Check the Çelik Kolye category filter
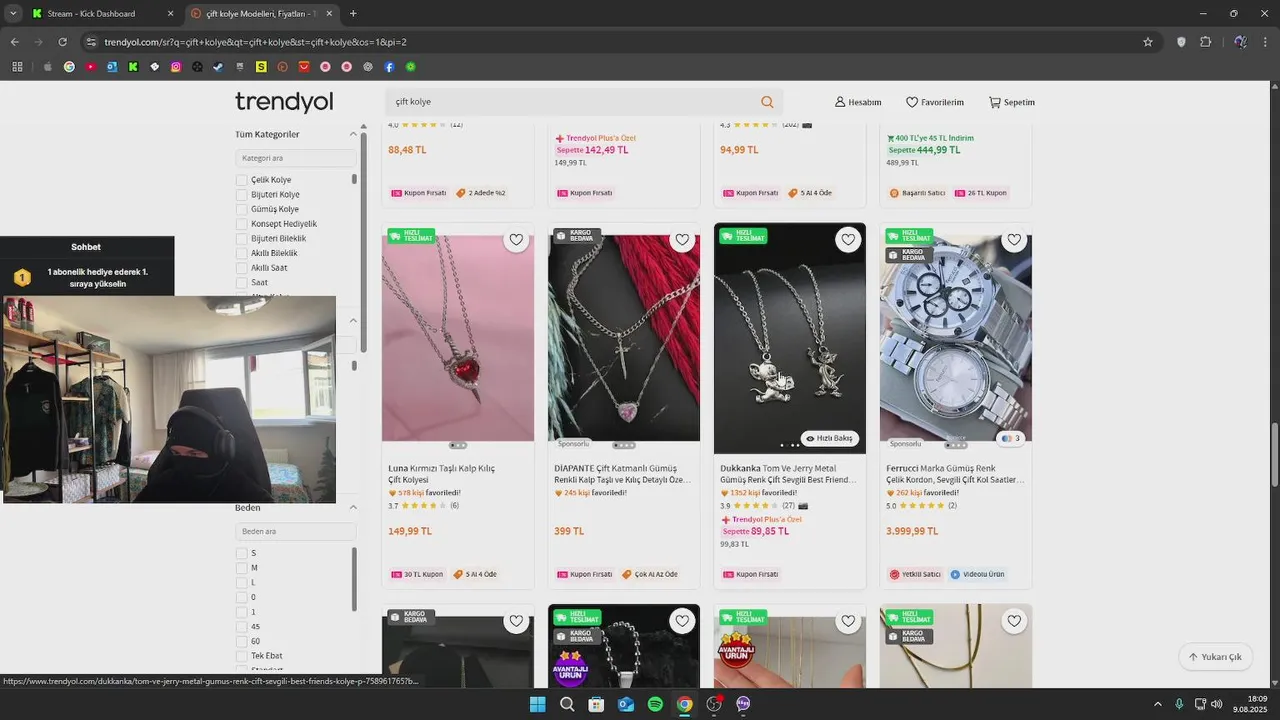 [241, 180]
